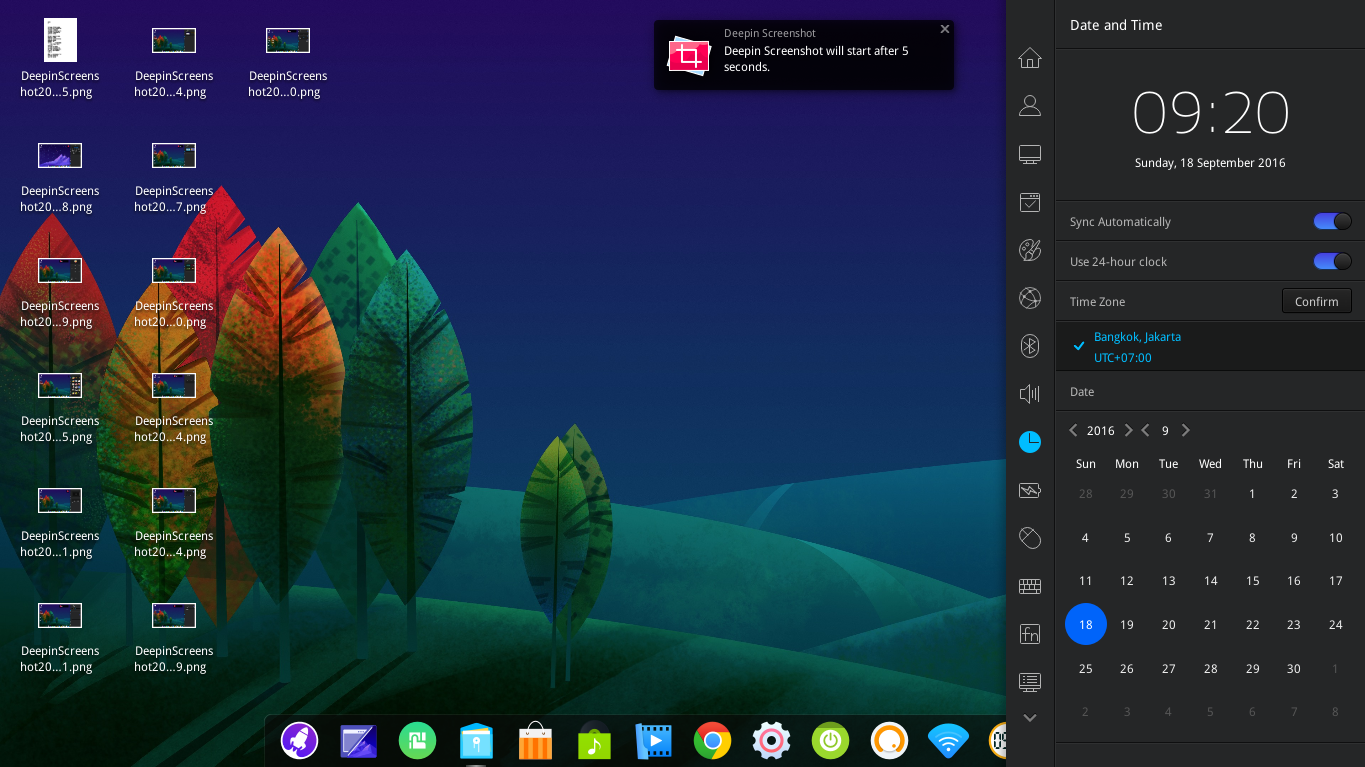Open Display settings from control center sidebar

point(1029,154)
